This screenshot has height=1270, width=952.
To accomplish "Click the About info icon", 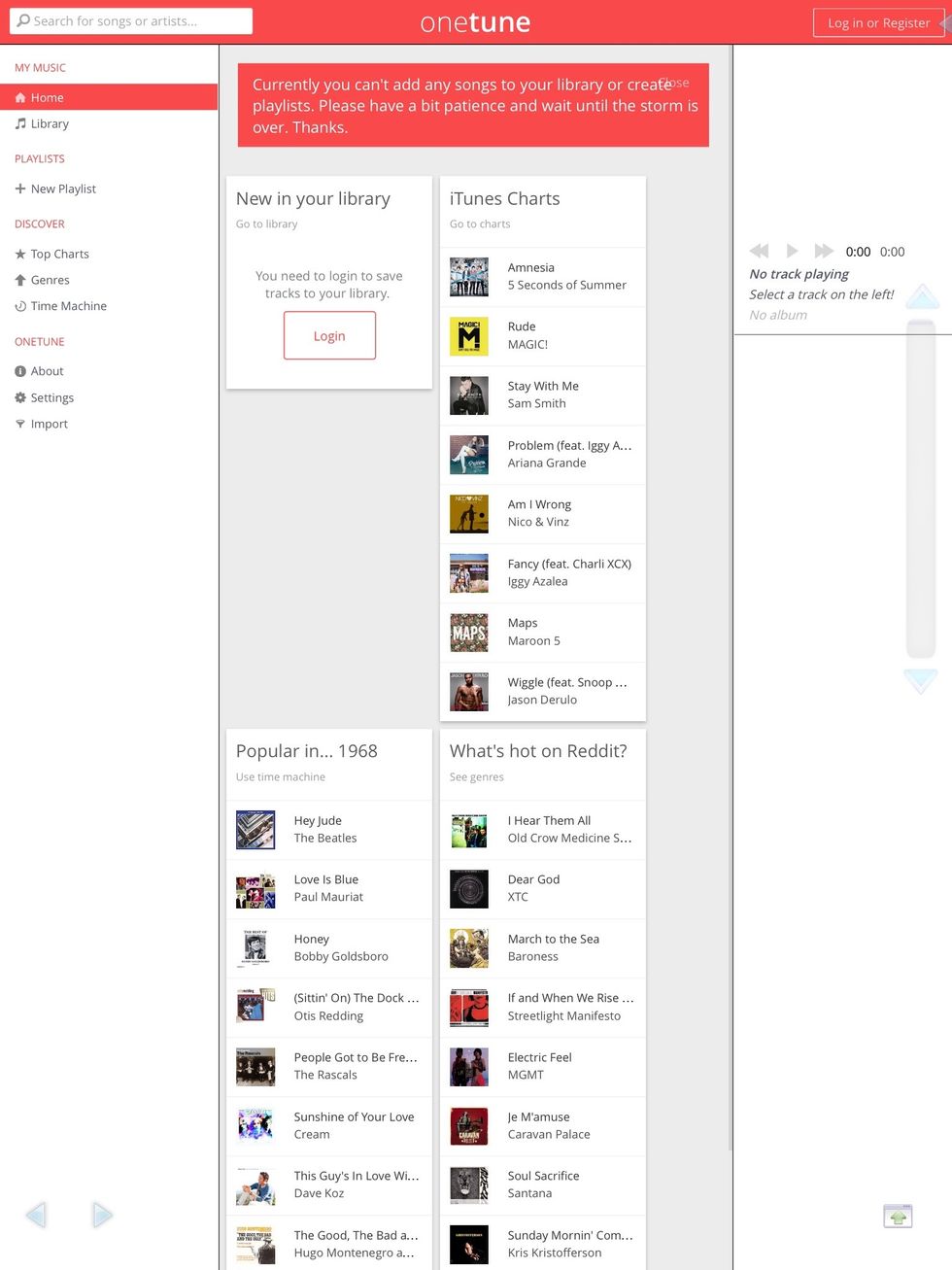I will 19,371.
